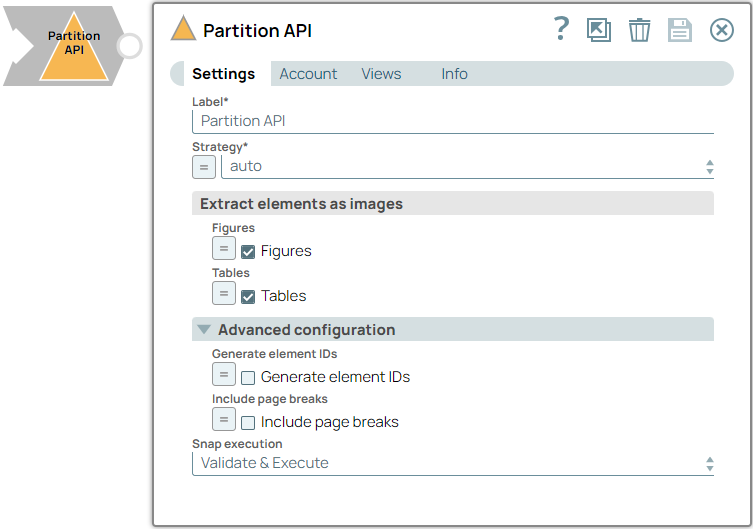Image resolution: width=753 pixels, height=529 pixels.
Task: Click the snap's output view circle
Action: 129,46
